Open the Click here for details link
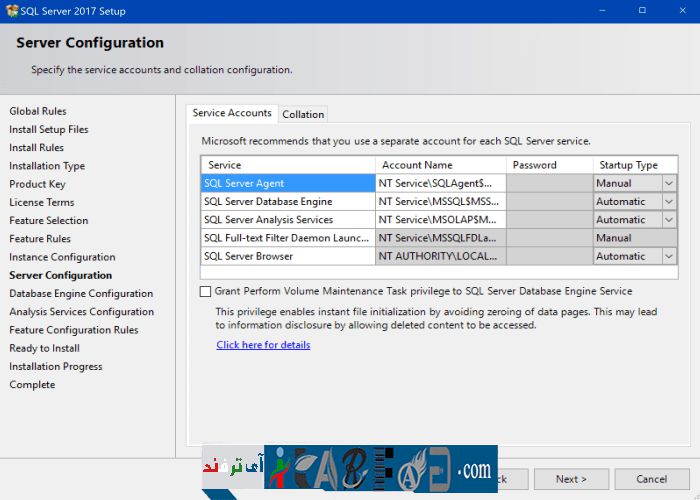The width and height of the screenshot is (700, 500). [263, 345]
